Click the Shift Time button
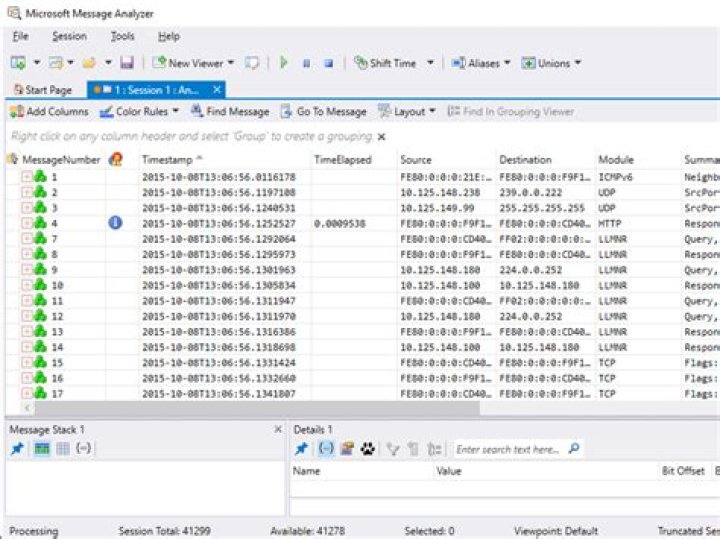The width and height of the screenshot is (720, 539). tap(385, 62)
